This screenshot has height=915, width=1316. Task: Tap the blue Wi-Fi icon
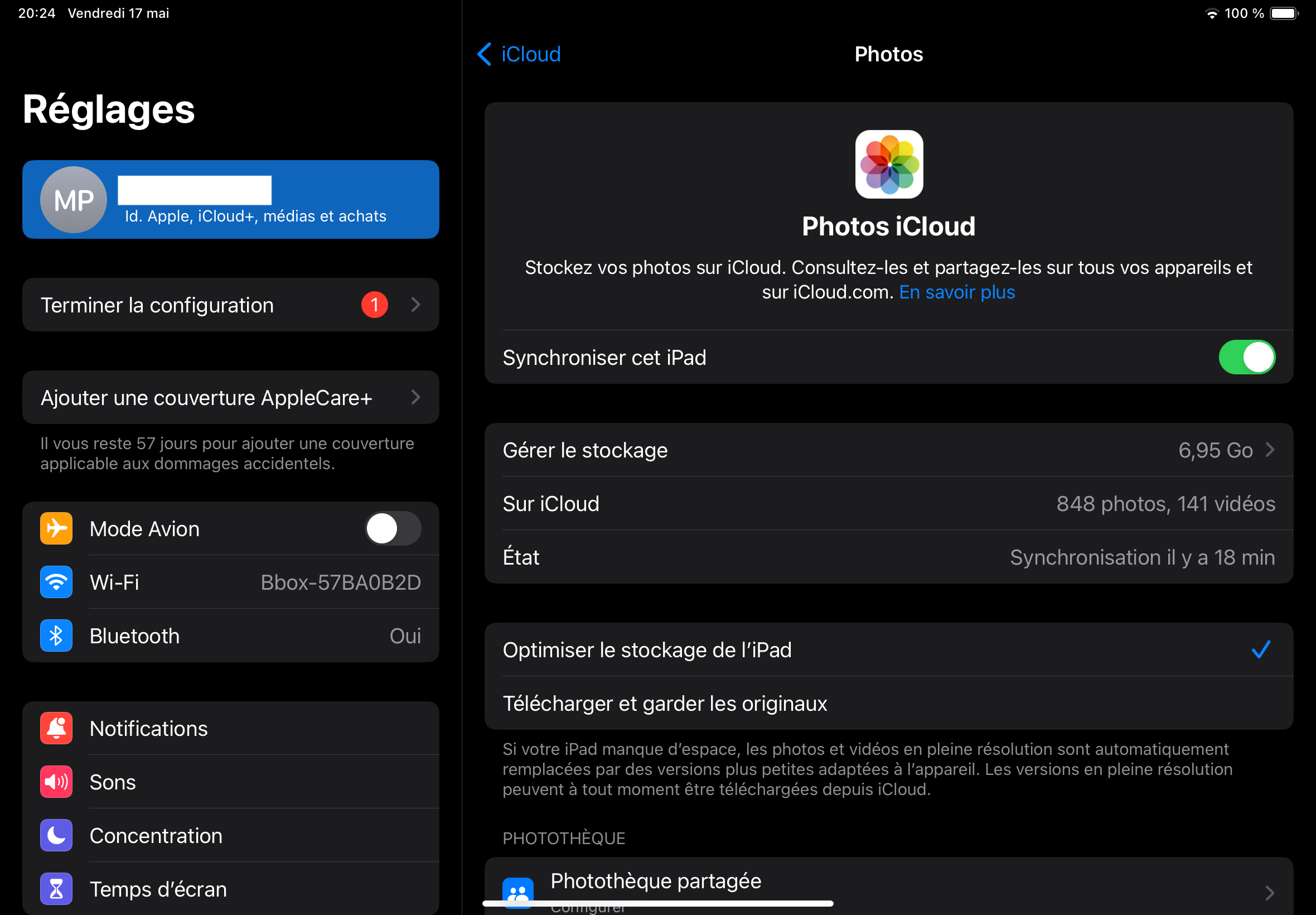click(x=56, y=582)
